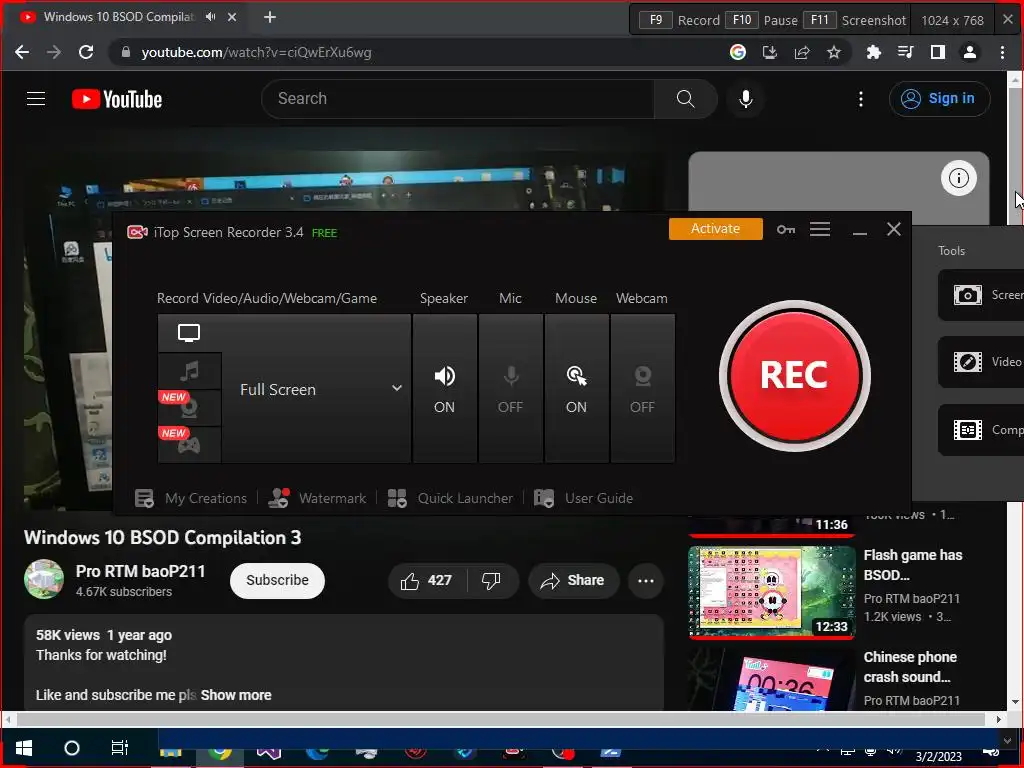Image resolution: width=1024 pixels, height=768 pixels.
Task: Open the iTop recorder hamburger menu
Action: 820,229
